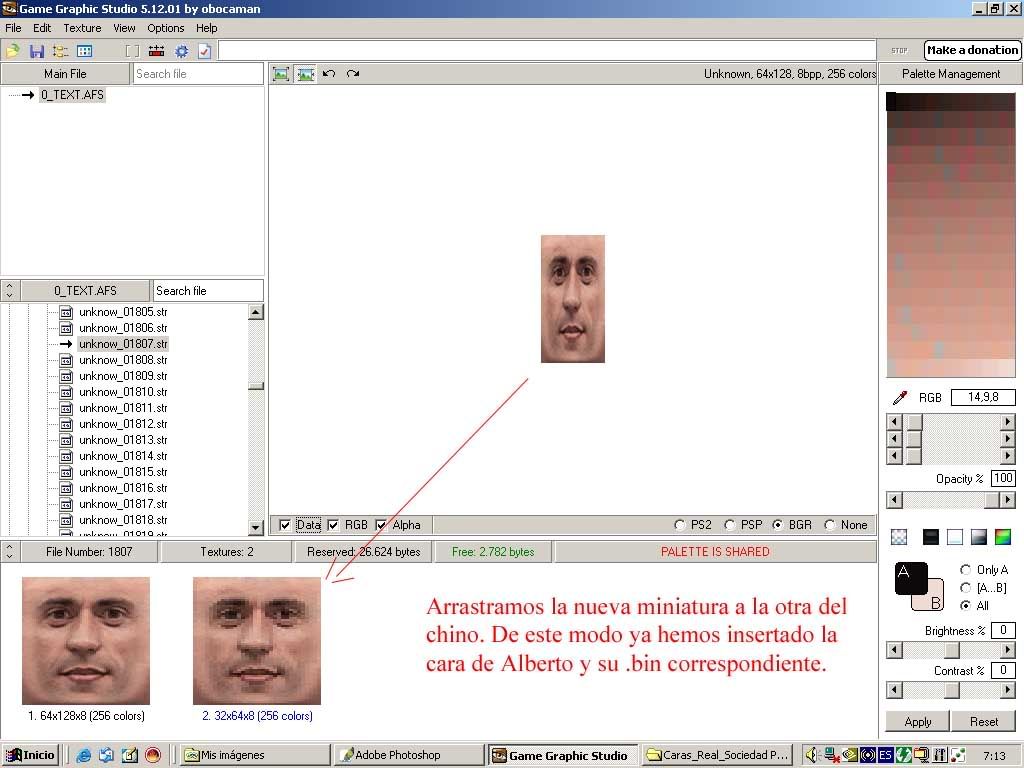1024x768 pixels.
Task: Switch to the Adobe Photoshop taskbar window
Action: click(x=408, y=756)
